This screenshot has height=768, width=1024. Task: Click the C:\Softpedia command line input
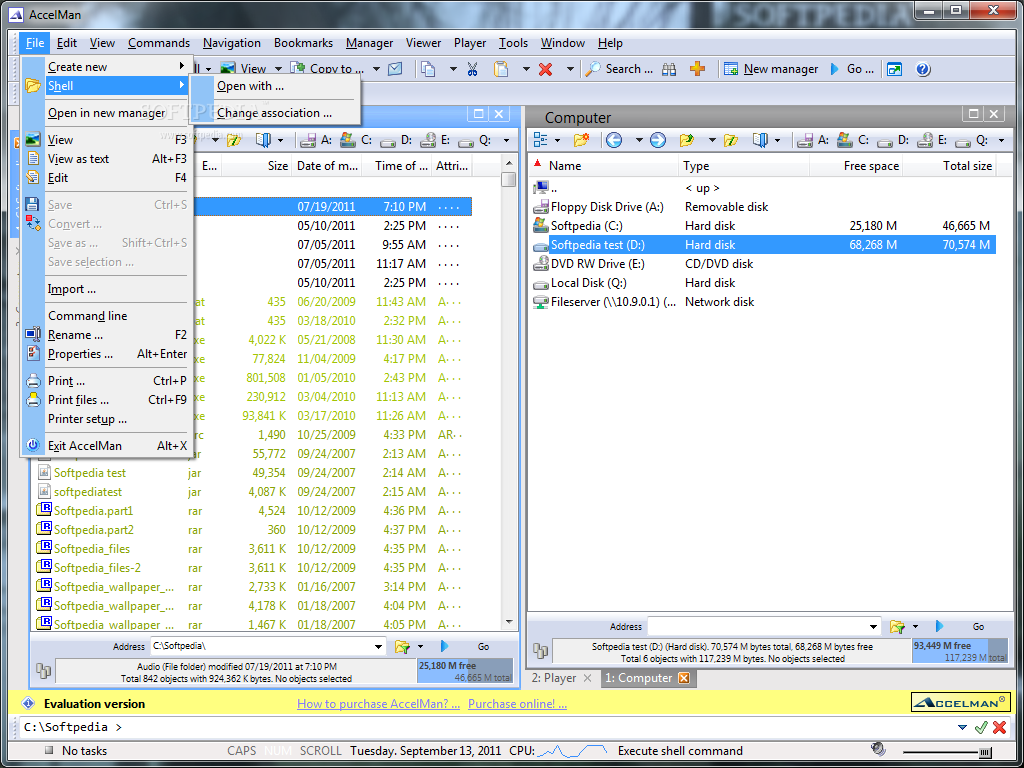pyautogui.click(x=487, y=728)
